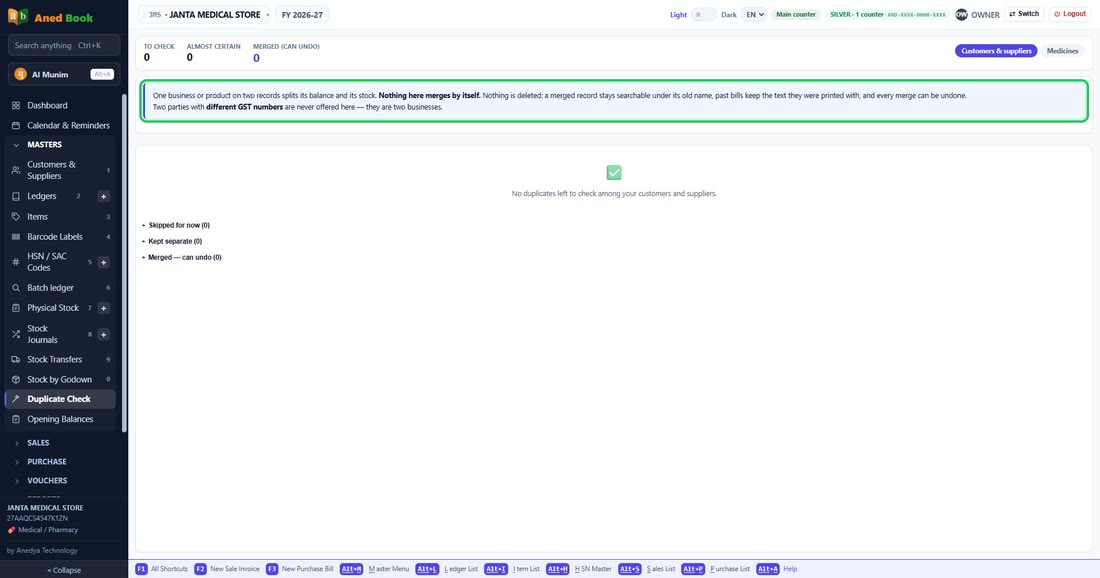Toggle the Light/Dark theme switch
The image size is (1100, 578).
click(x=704, y=15)
